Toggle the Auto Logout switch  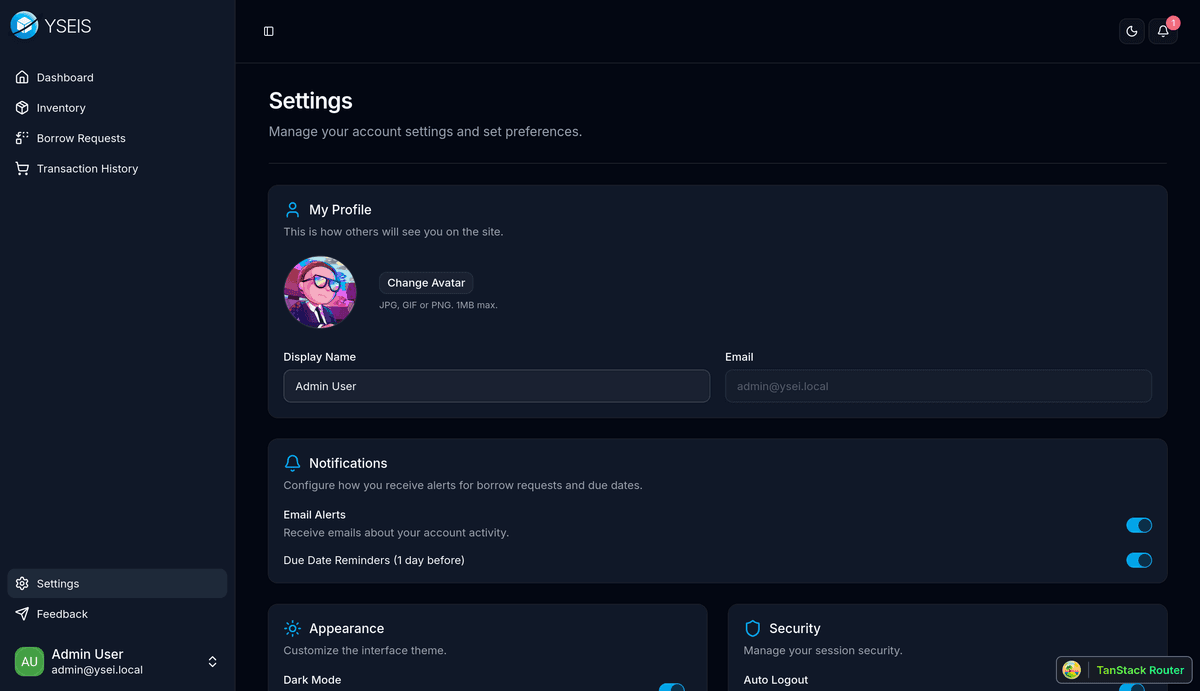[1132, 687]
